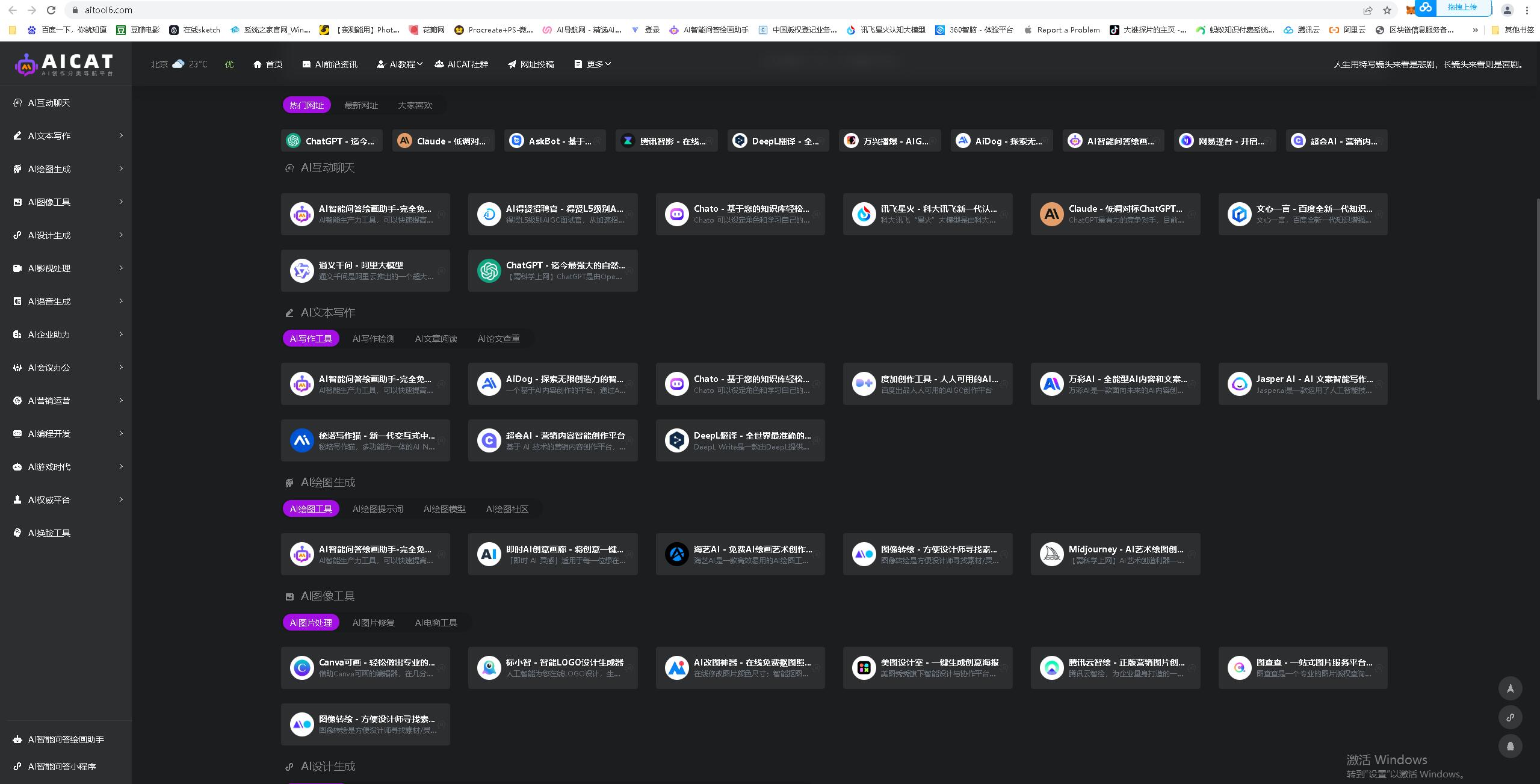The image size is (1540, 784).
Task: Switch to AI论文查重 tab
Action: (x=499, y=339)
